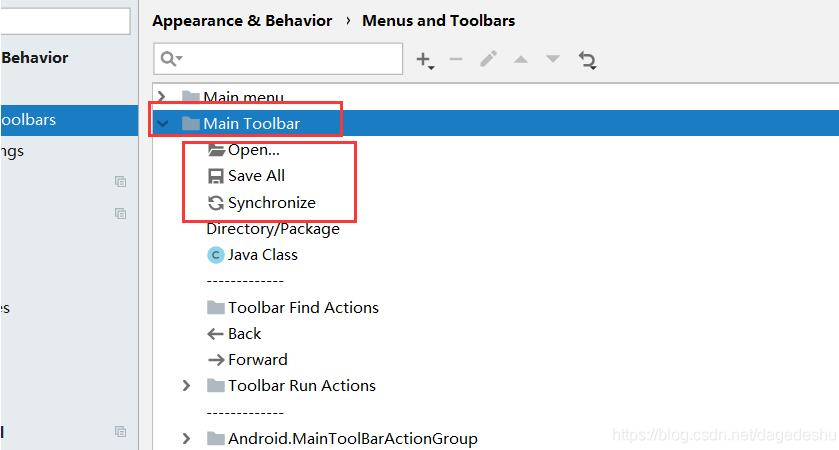Viewport: 839px width, 450px height.
Task: Click the add action plus icon
Action: 424,60
